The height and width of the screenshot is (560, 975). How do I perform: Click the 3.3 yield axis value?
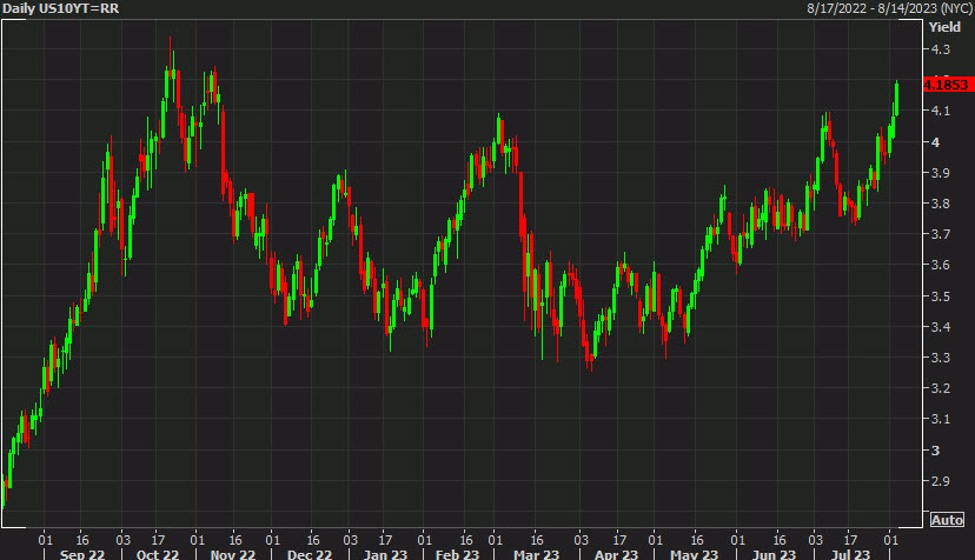click(940, 358)
